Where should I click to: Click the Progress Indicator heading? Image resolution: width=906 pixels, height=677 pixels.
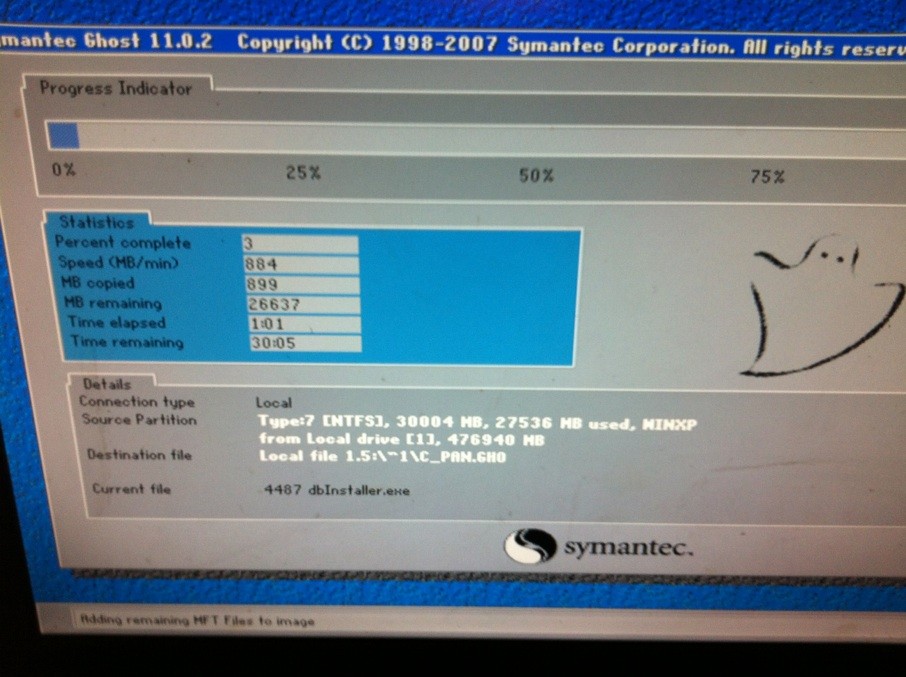[116, 88]
